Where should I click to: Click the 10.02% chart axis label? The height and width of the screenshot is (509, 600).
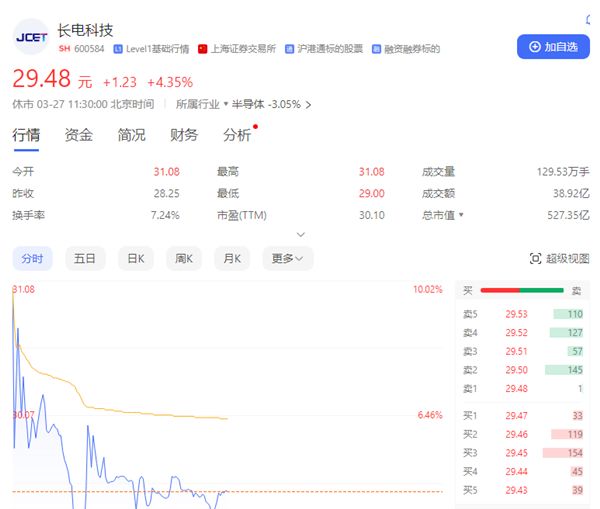click(x=427, y=289)
